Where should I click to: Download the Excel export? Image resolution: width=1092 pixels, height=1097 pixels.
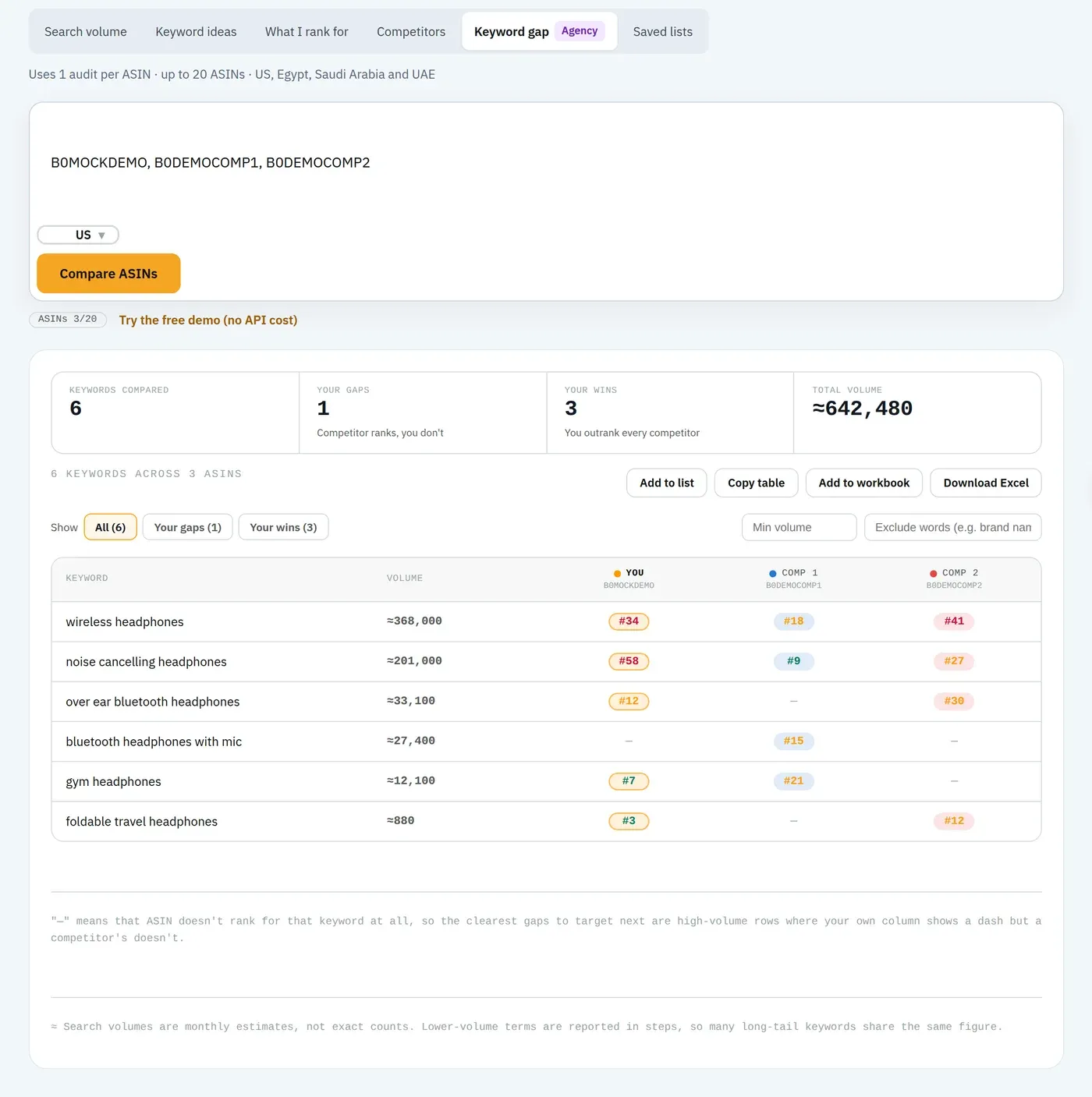pyautogui.click(x=986, y=483)
